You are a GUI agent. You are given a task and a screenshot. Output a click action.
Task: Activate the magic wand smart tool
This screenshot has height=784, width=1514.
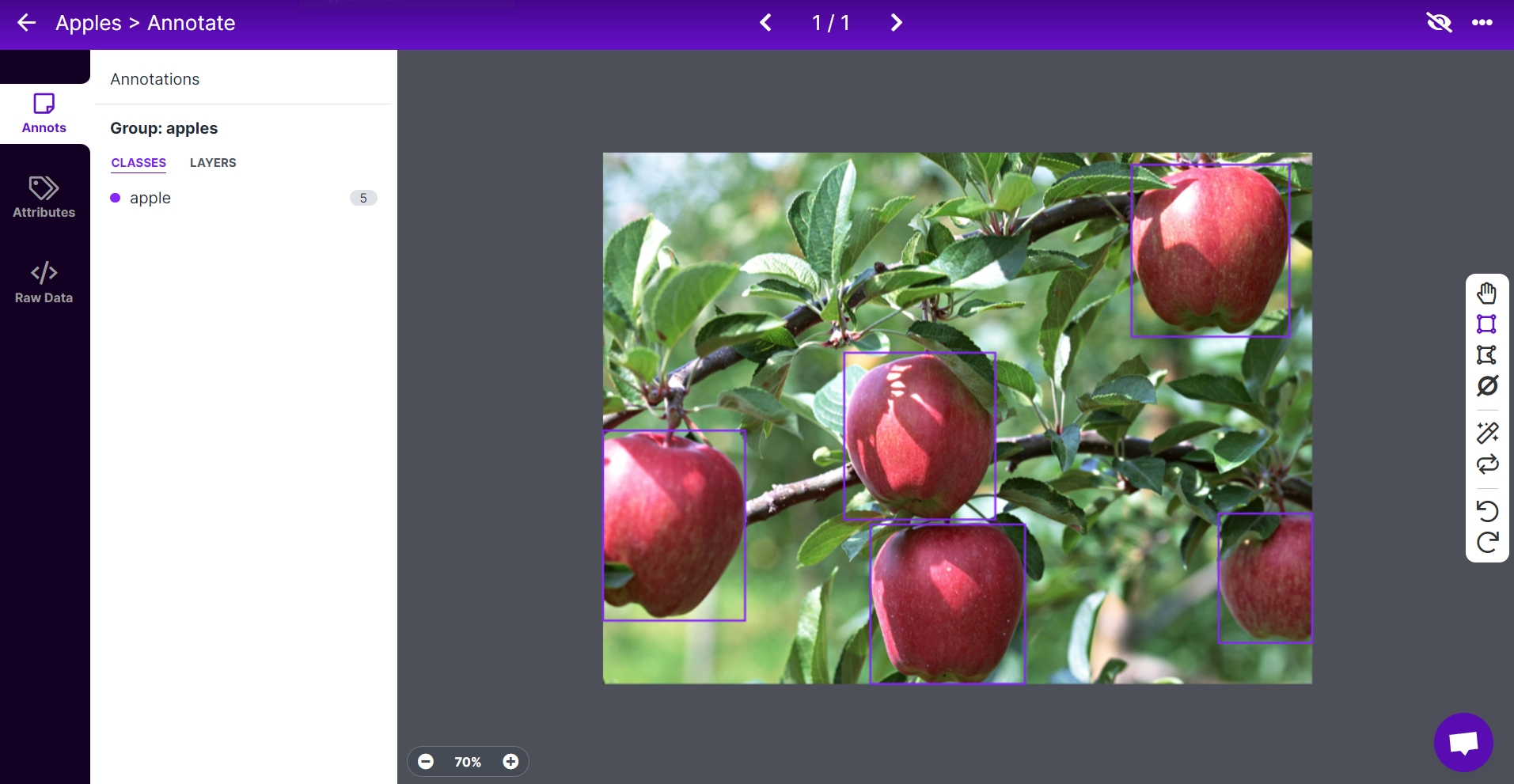pyautogui.click(x=1487, y=433)
